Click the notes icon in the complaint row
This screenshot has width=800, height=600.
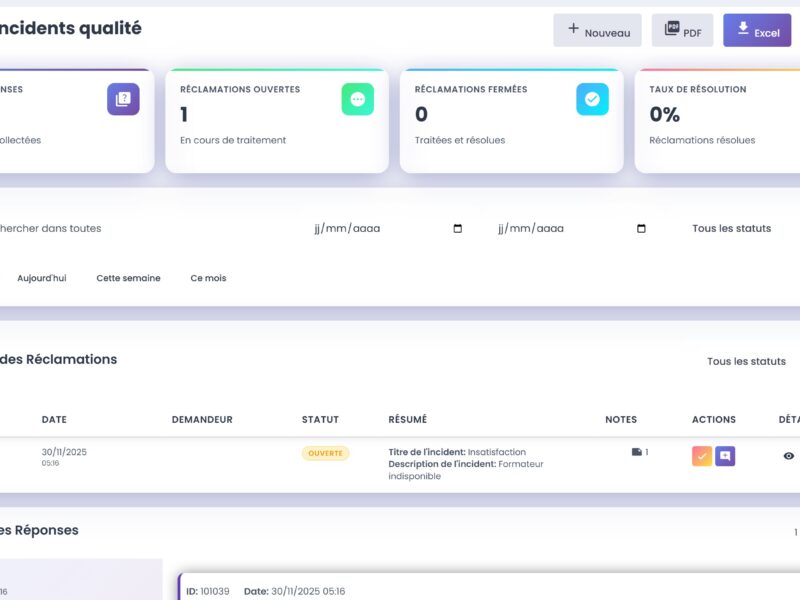[x=637, y=452]
